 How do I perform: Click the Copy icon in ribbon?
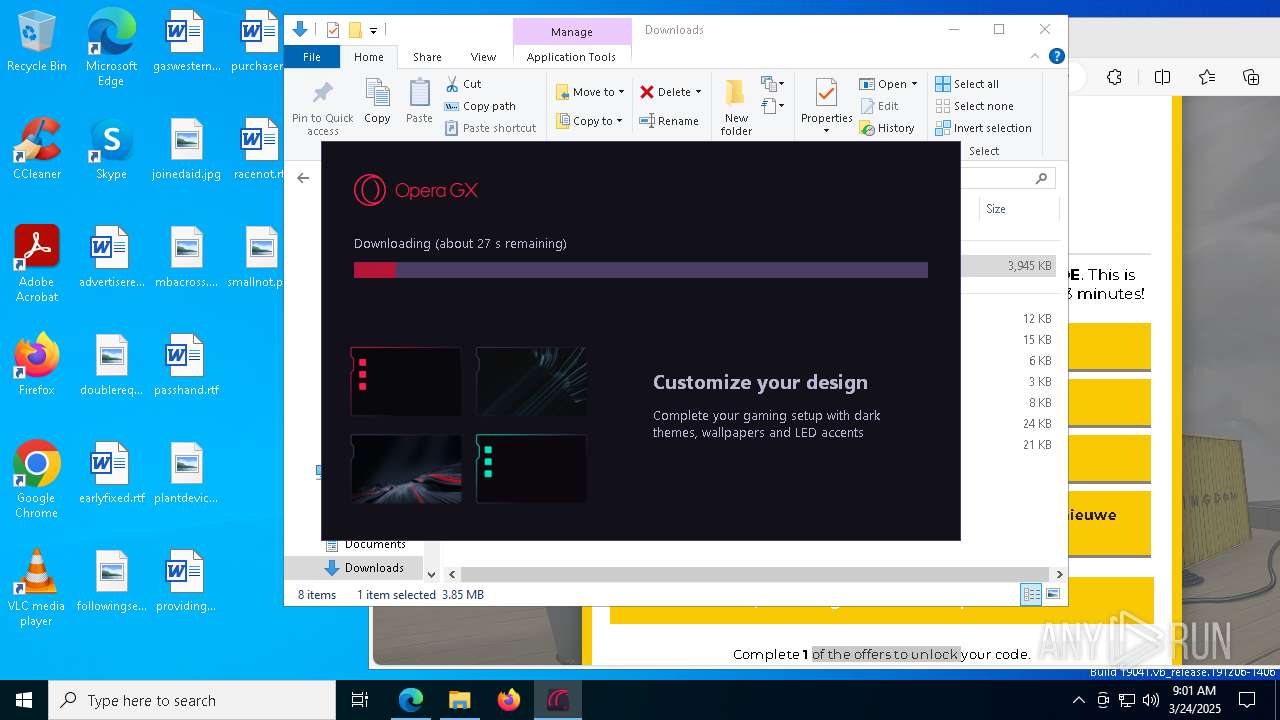point(377,101)
